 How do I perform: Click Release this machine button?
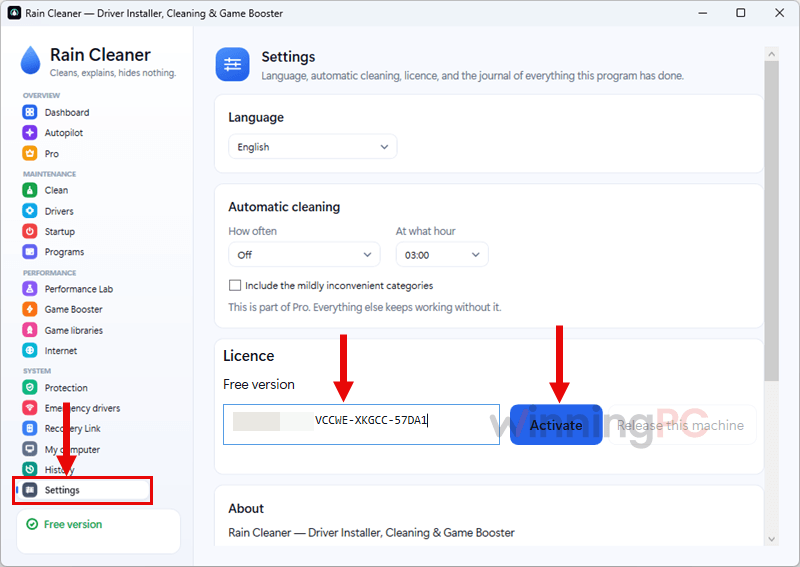(682, 425)
